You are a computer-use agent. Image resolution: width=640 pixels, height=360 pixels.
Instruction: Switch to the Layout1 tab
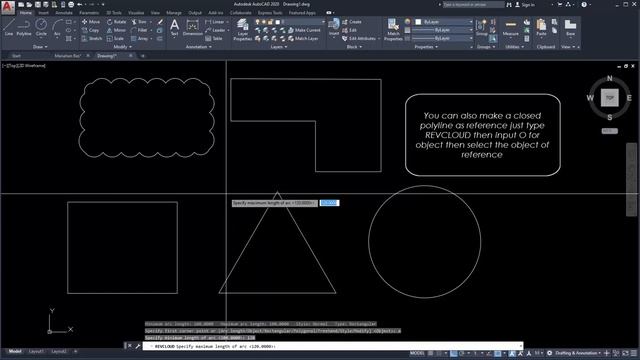(x=36, y=351)
